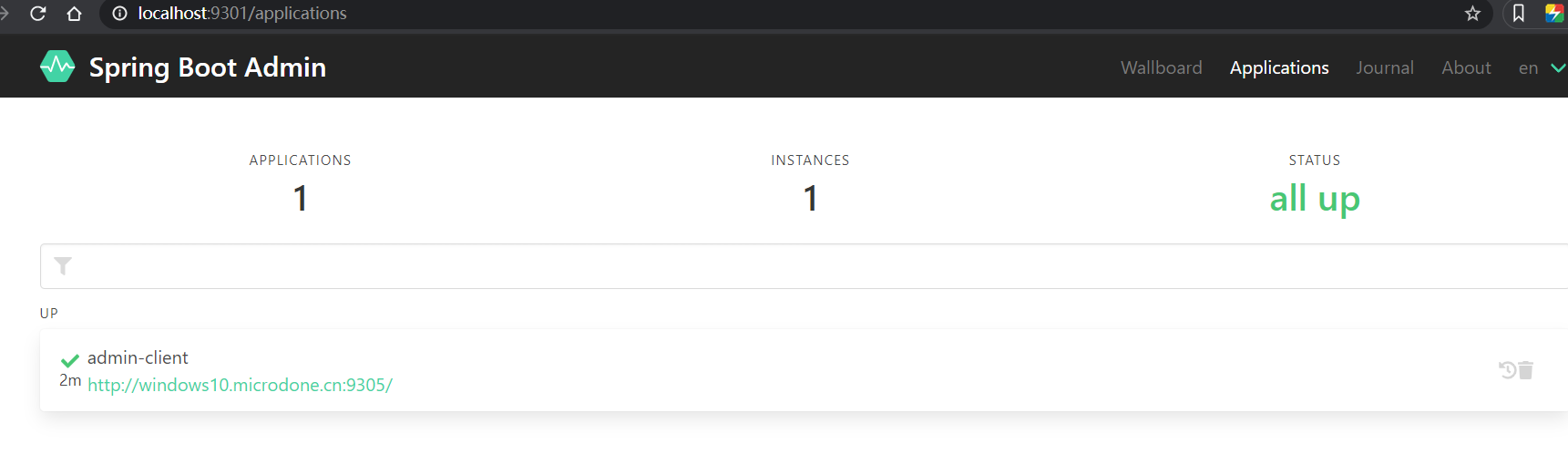Go to the browser home page icon
This screenshot has width=1568, height=465.
75,14
